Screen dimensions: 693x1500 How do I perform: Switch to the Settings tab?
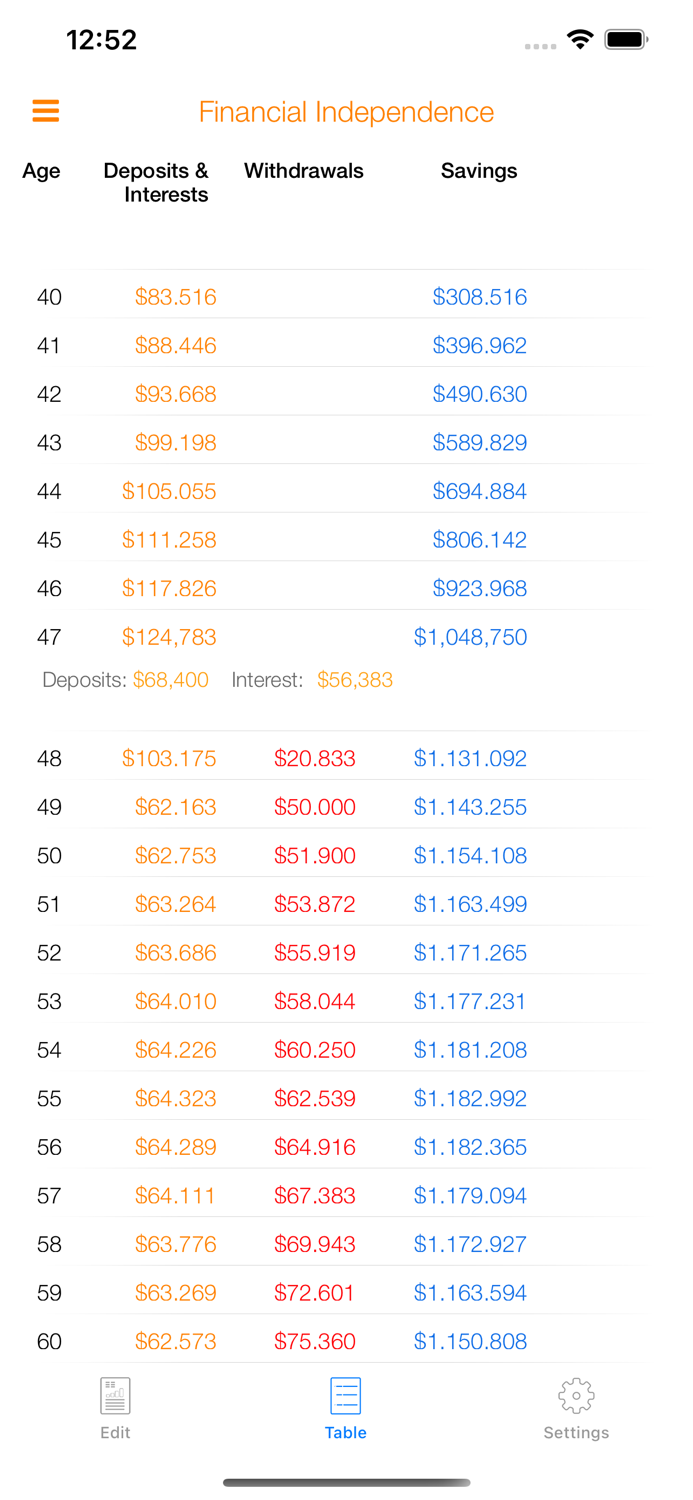pyautogui.click(x=576, y=1408)
